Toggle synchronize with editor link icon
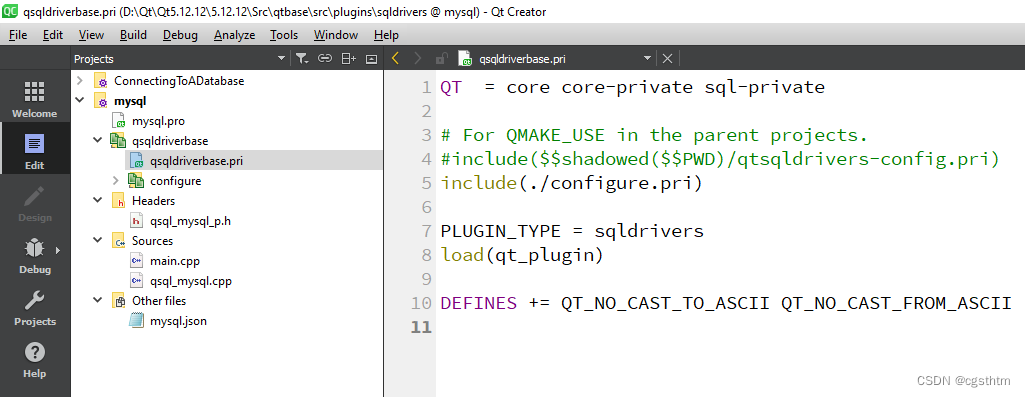The height and width of the screenshot is (397, 1025). point(325,59)
